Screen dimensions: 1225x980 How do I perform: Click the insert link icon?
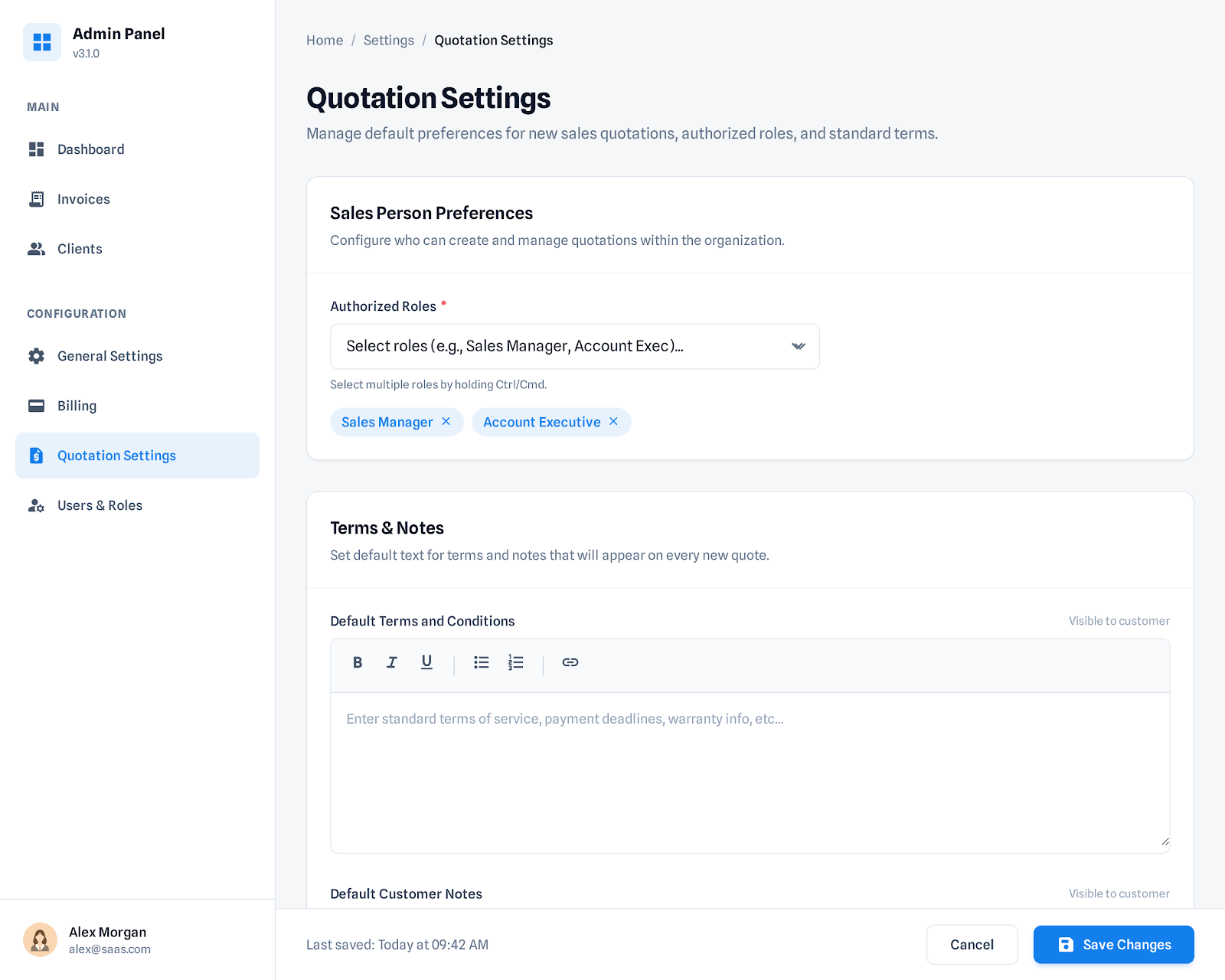pyautogui.click(x=570, y=662)
